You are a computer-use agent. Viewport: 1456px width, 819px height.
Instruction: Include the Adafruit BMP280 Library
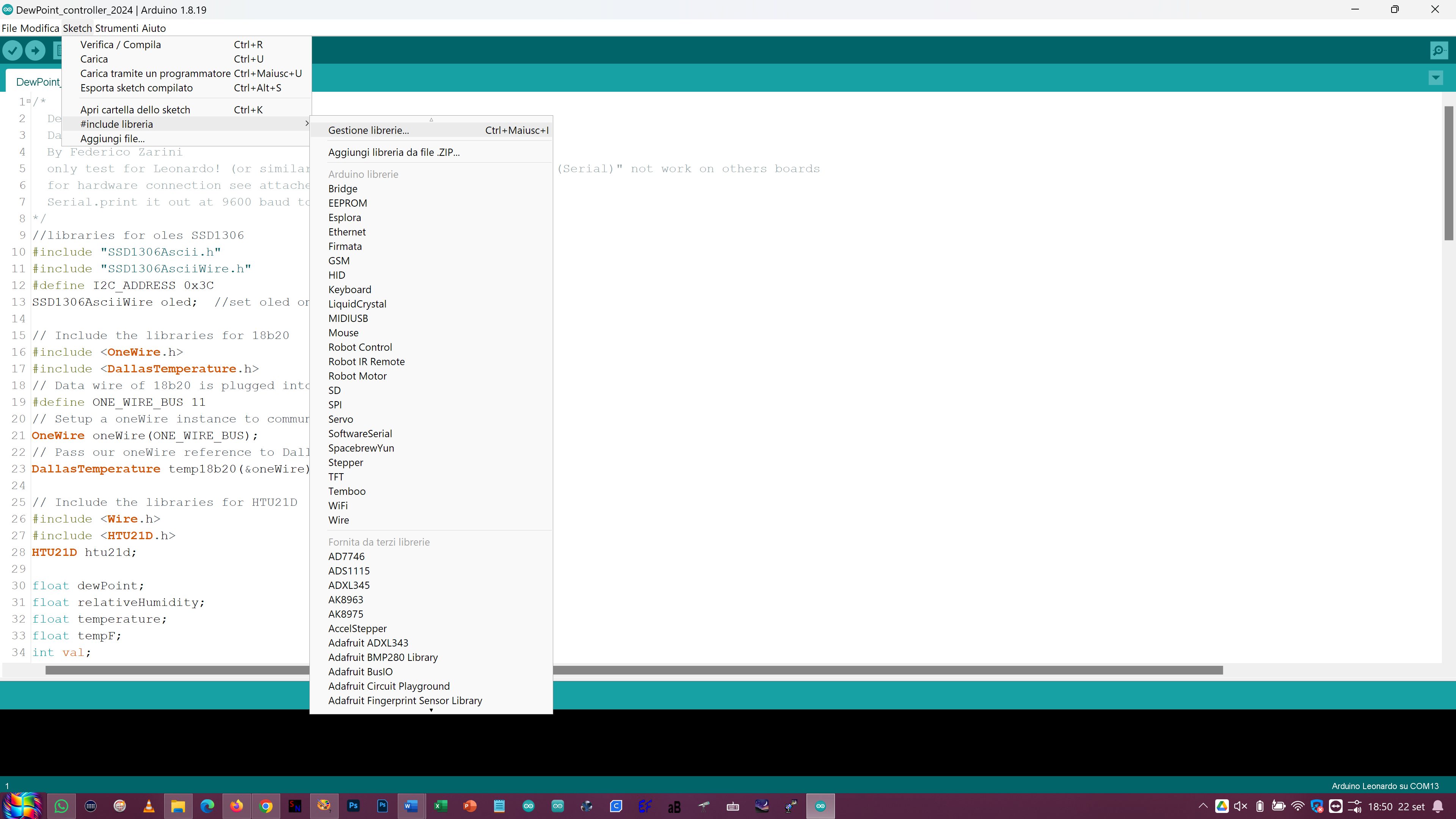click(383, 657)
